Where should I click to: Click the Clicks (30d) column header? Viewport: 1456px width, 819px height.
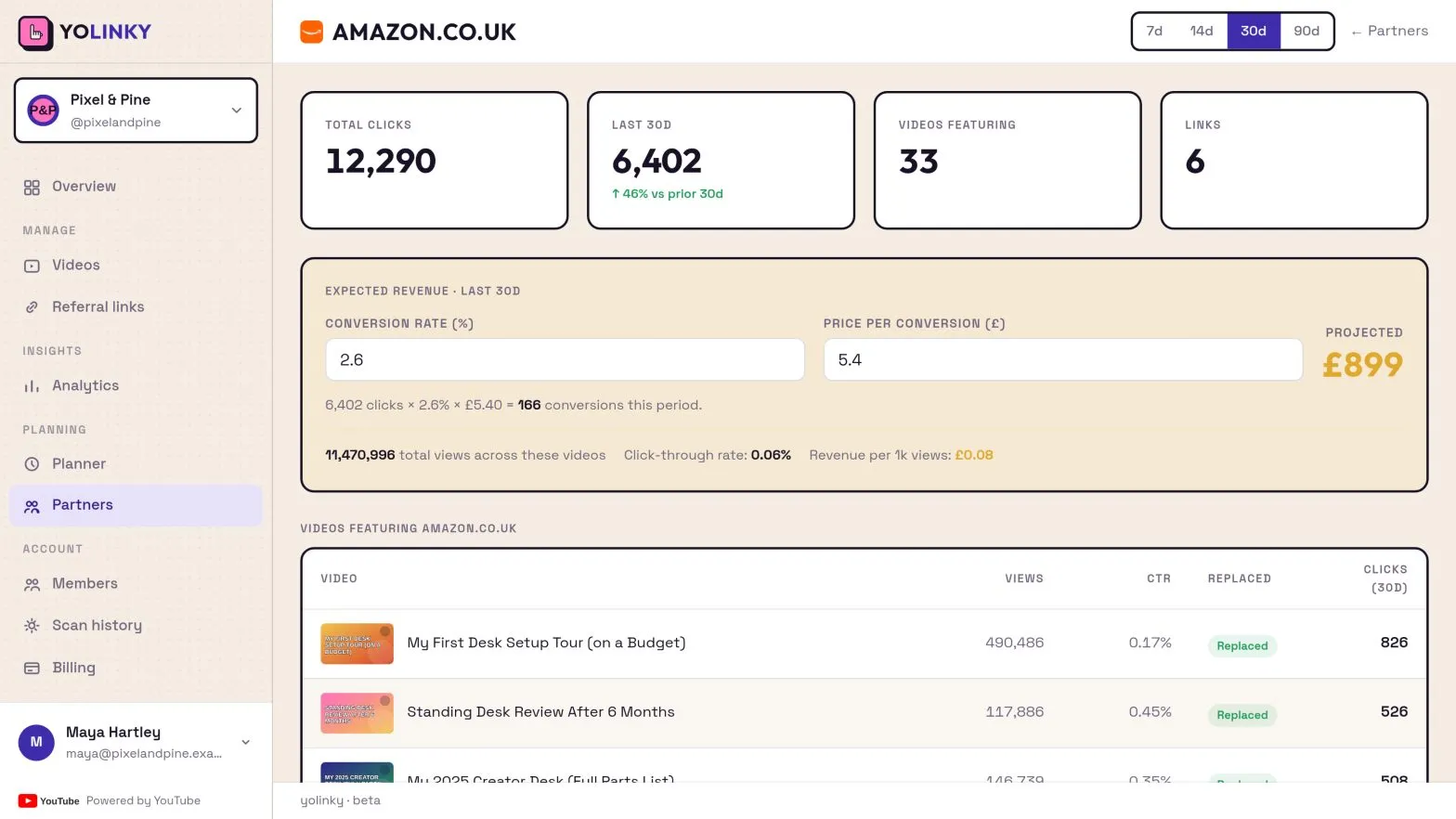1385,578
